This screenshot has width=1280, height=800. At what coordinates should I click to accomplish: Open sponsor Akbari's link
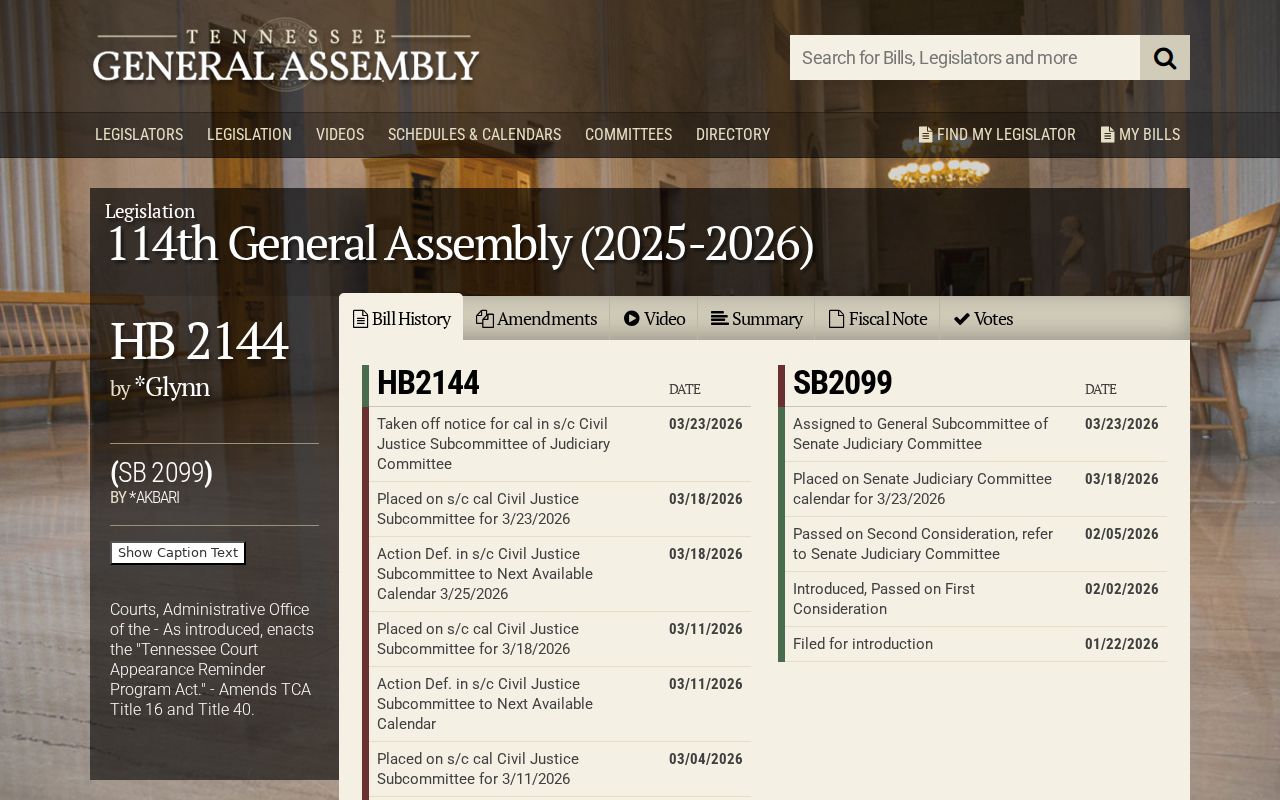click(x=154, y=497)
